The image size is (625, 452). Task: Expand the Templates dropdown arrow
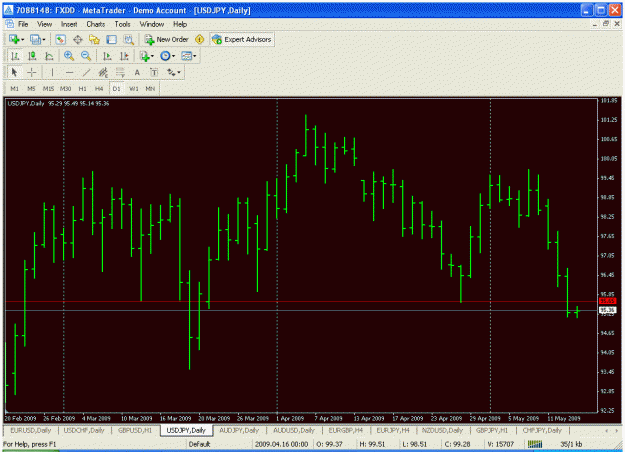(195, 56)
